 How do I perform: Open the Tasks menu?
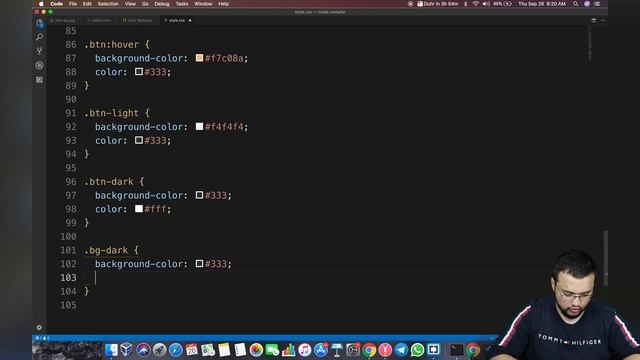182,4
